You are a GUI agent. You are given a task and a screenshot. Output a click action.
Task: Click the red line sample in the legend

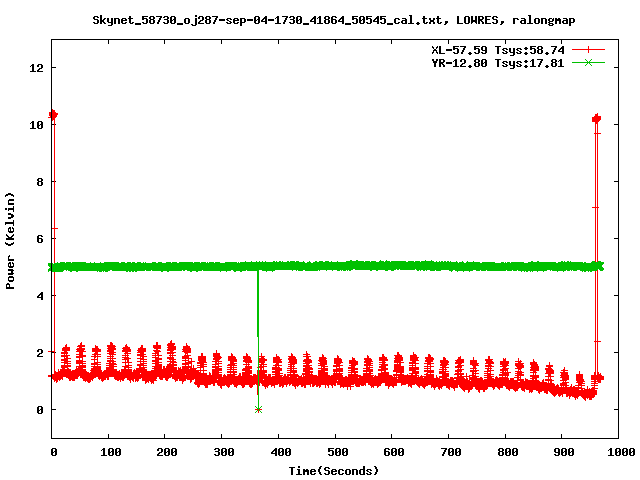click(x=588, y=50)
